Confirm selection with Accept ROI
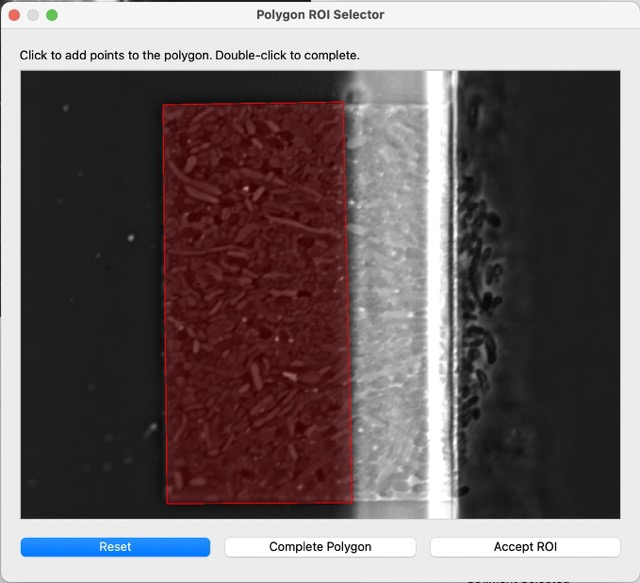This screenshot has width=640, height=583. [x=525, y=547]
